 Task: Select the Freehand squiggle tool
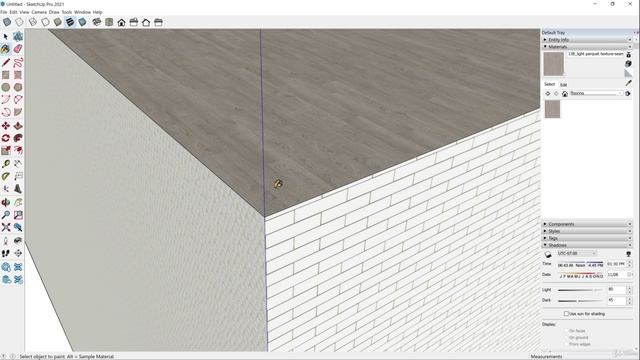(18, 62)
